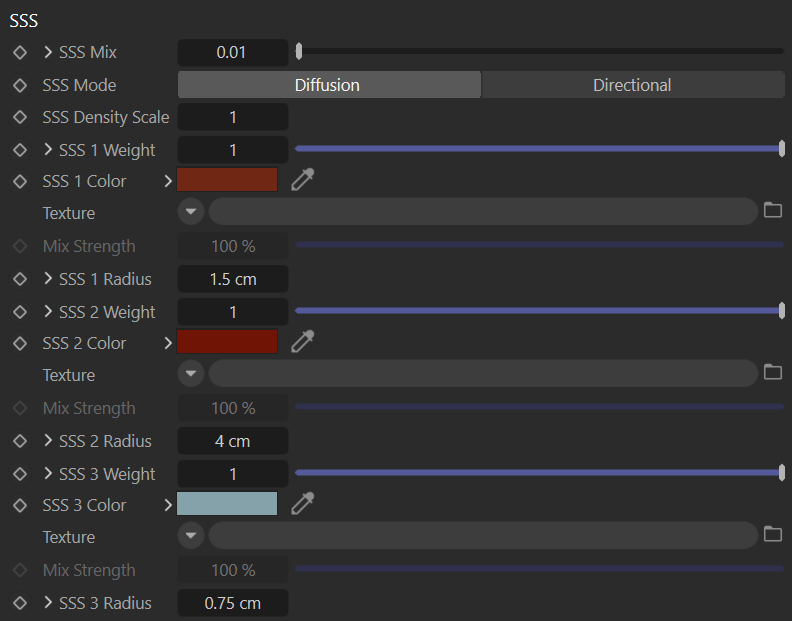The height and width of the screenshot is (621, 792).
Task: Click the SSS 2 Radius value field
Action: pos(233,441)
